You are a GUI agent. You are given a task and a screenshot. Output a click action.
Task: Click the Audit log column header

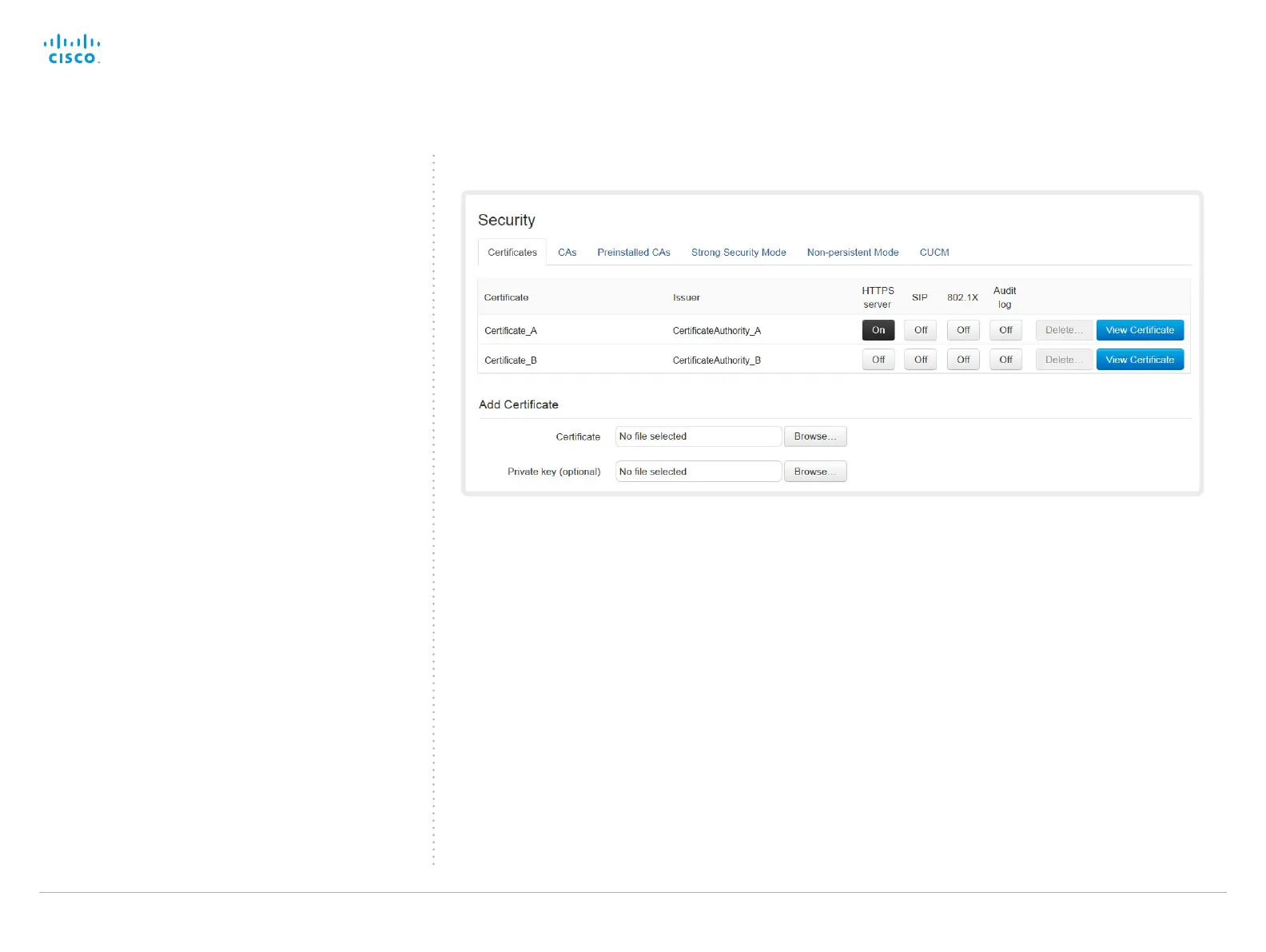coord(1005,297)
